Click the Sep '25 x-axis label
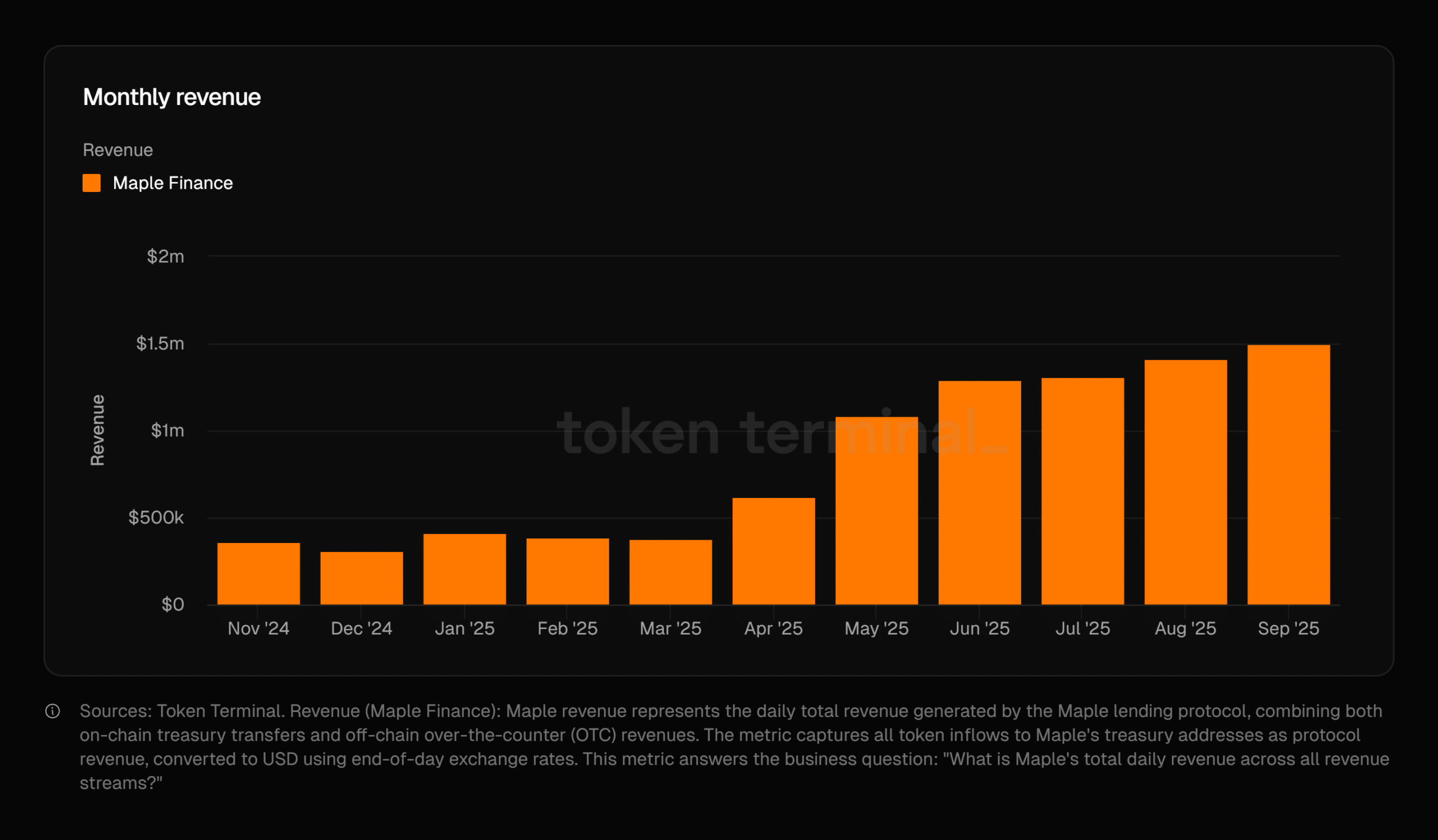Viewport: 1438px width, 840px height. point(1289,628)
